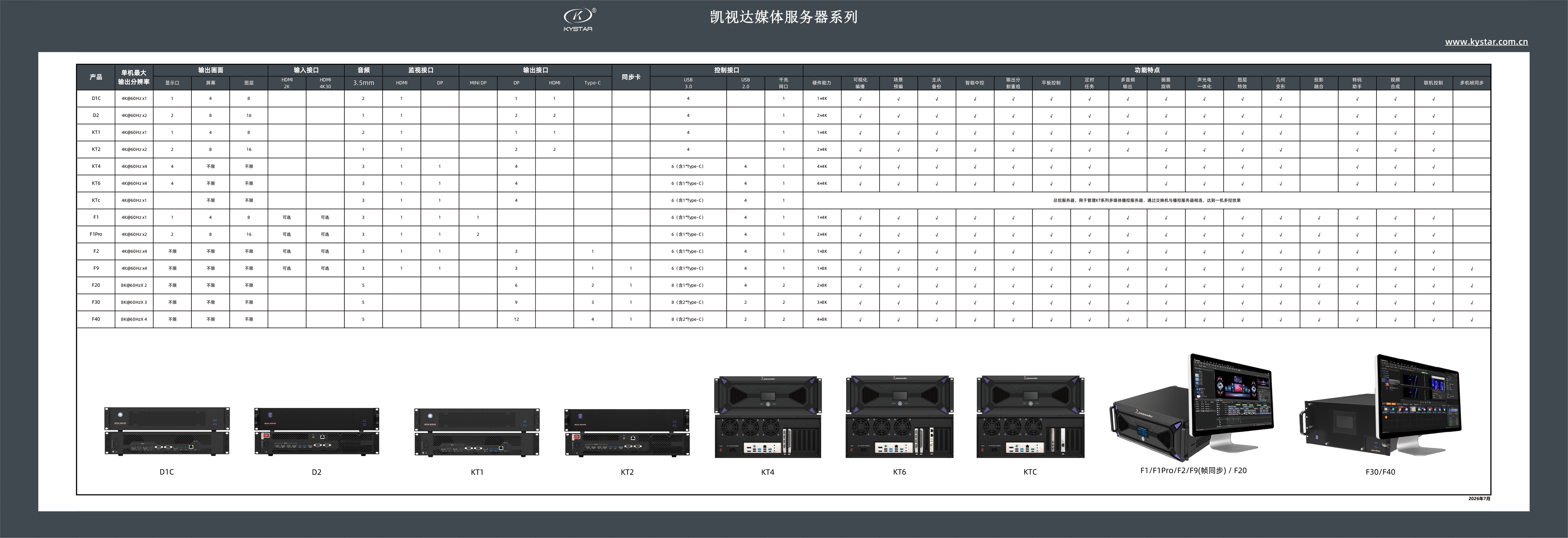
Task: Click the '功能特点' group header
Action: [1147, 70]
